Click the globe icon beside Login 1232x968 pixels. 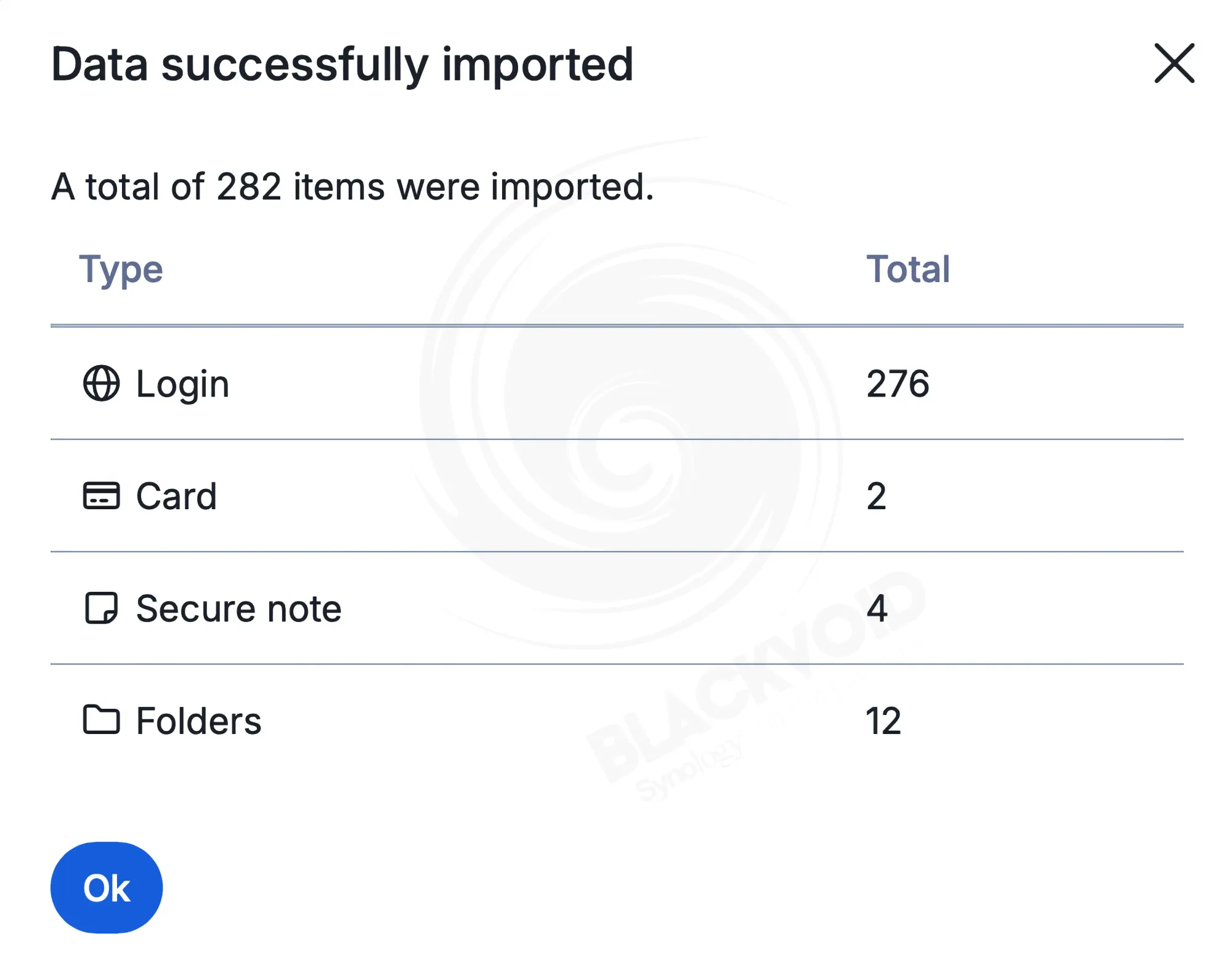click(x=101, y=384)
